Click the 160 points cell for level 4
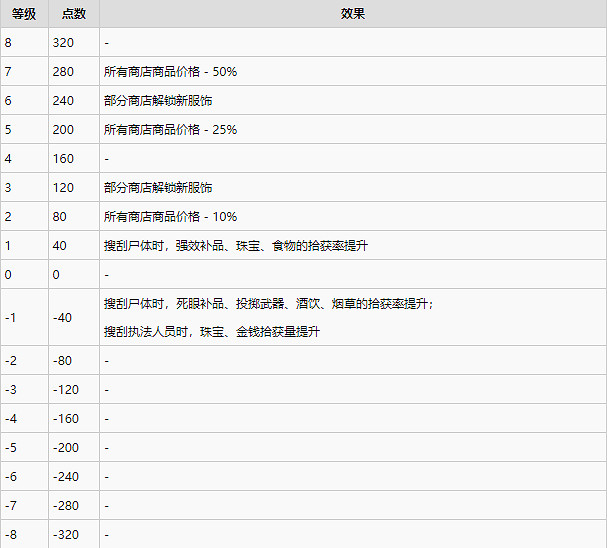The height and width of the screenshot is (548, 607). tap(63, 159)
